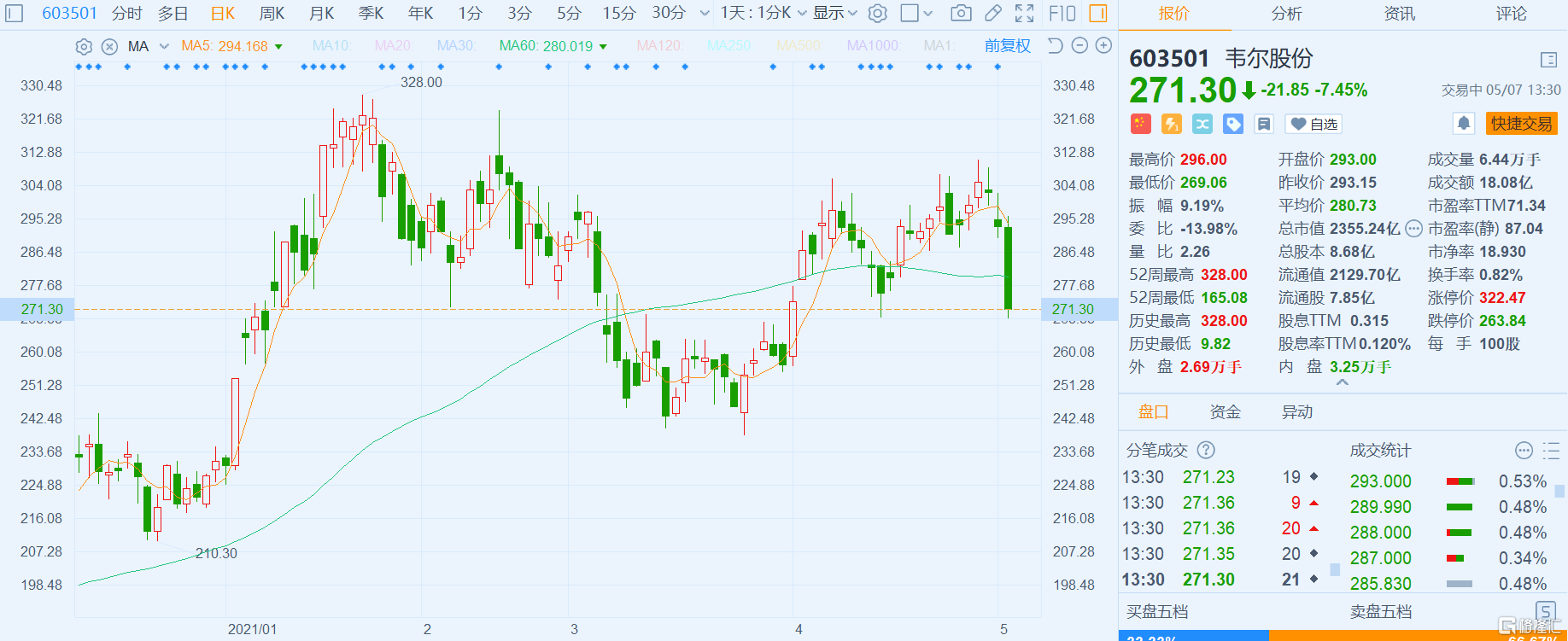
Task: Take a chart screenshot with camera icon
Action: (961, 13)
